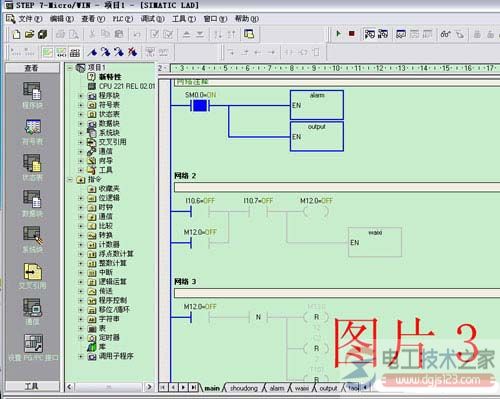Viewport: 500px width, 399px height.
Task: Click the New project toolbar icon
Action: click(x=16, y=34)
